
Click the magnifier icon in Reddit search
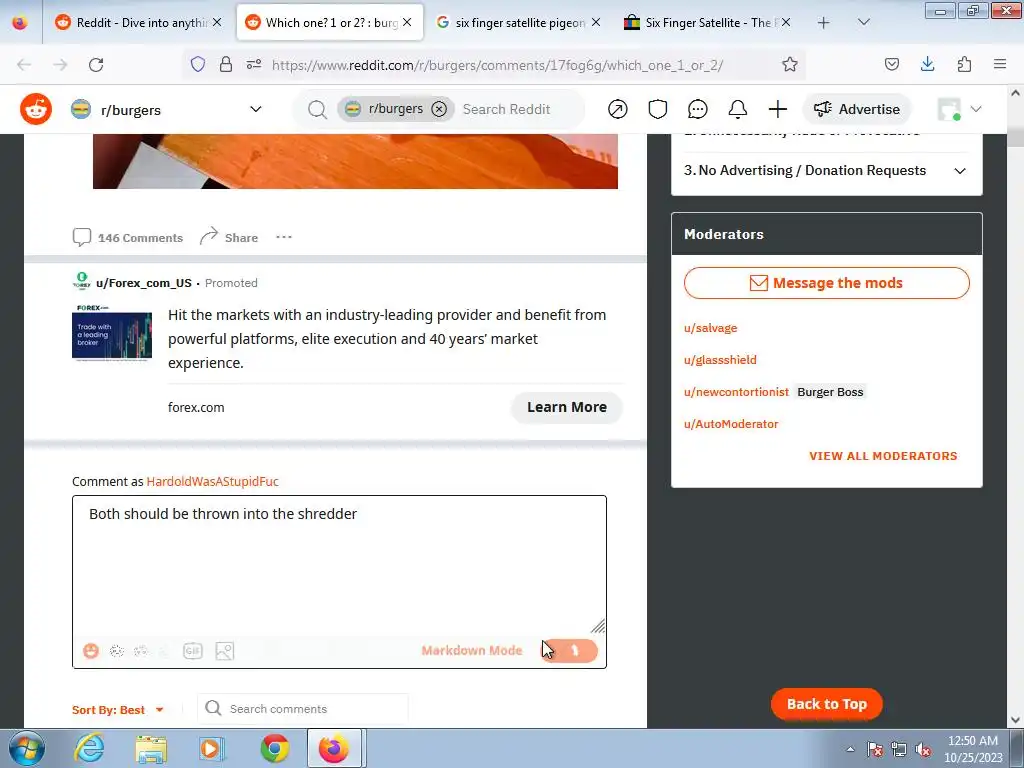317,110
